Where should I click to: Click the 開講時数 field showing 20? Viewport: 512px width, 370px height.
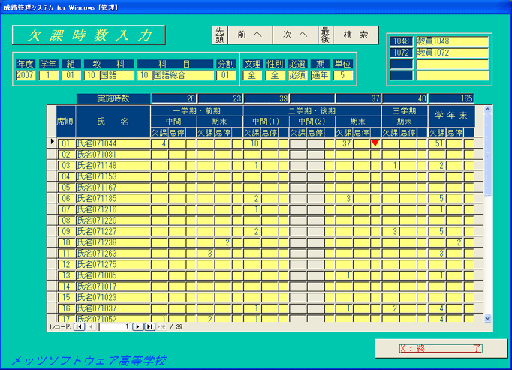pos(174,99)
